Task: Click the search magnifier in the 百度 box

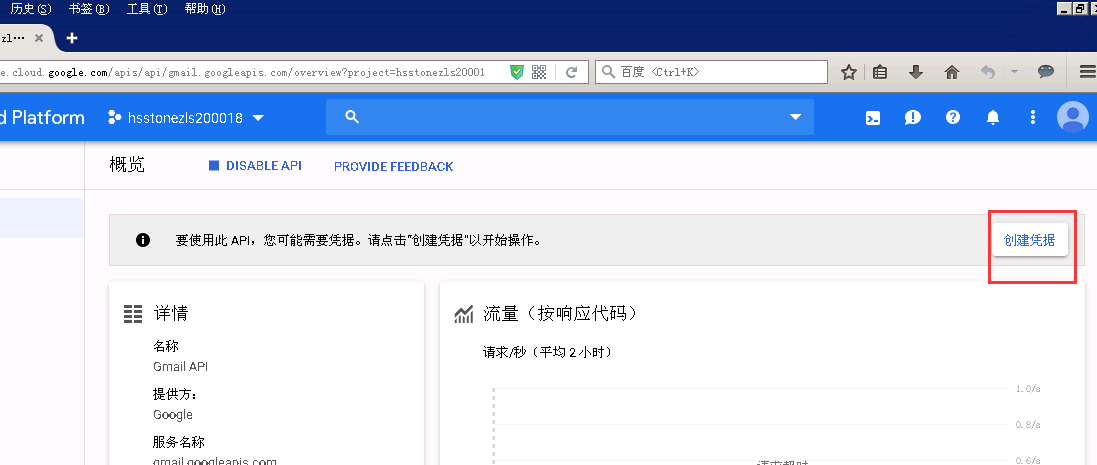Action: coord(608,72)
